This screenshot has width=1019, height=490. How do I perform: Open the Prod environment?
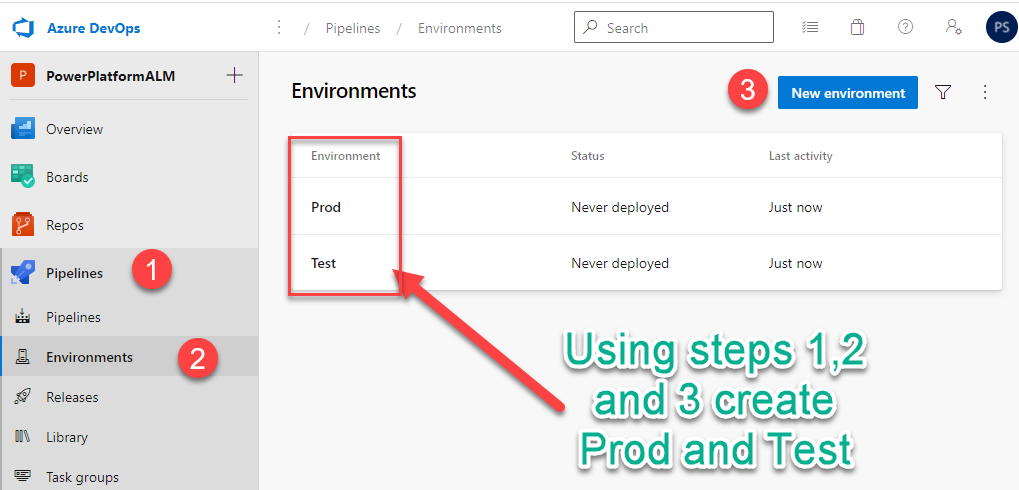click(326, 207)
